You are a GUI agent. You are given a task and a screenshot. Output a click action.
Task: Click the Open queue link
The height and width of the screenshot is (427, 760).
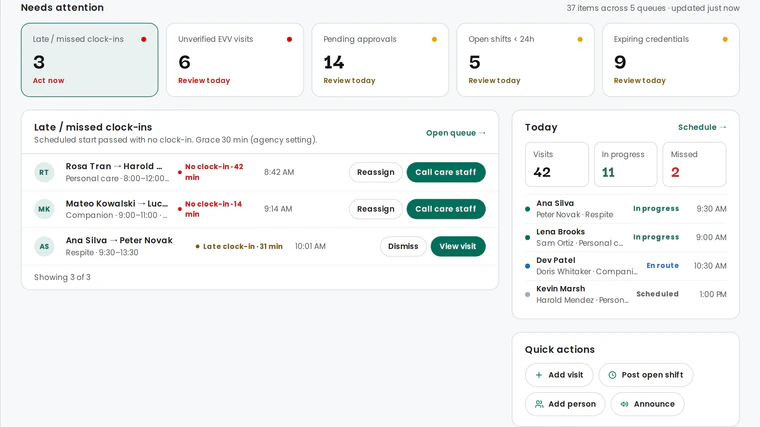pos(456,133)
